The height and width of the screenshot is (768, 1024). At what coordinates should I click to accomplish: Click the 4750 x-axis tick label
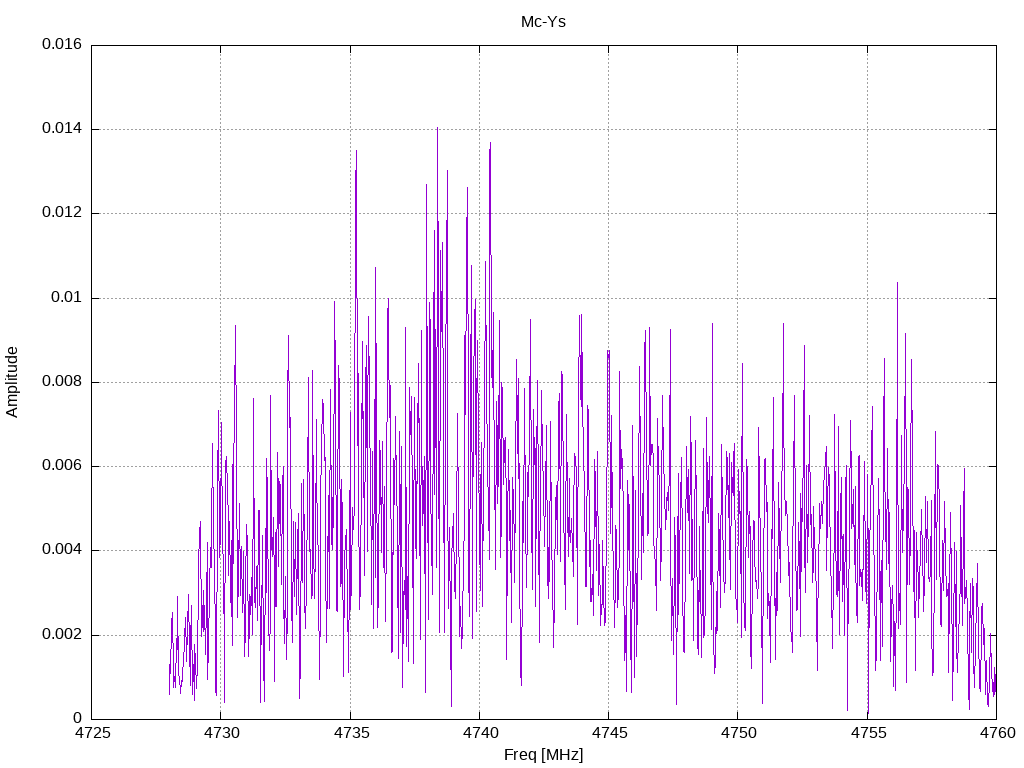pos(739,733)
